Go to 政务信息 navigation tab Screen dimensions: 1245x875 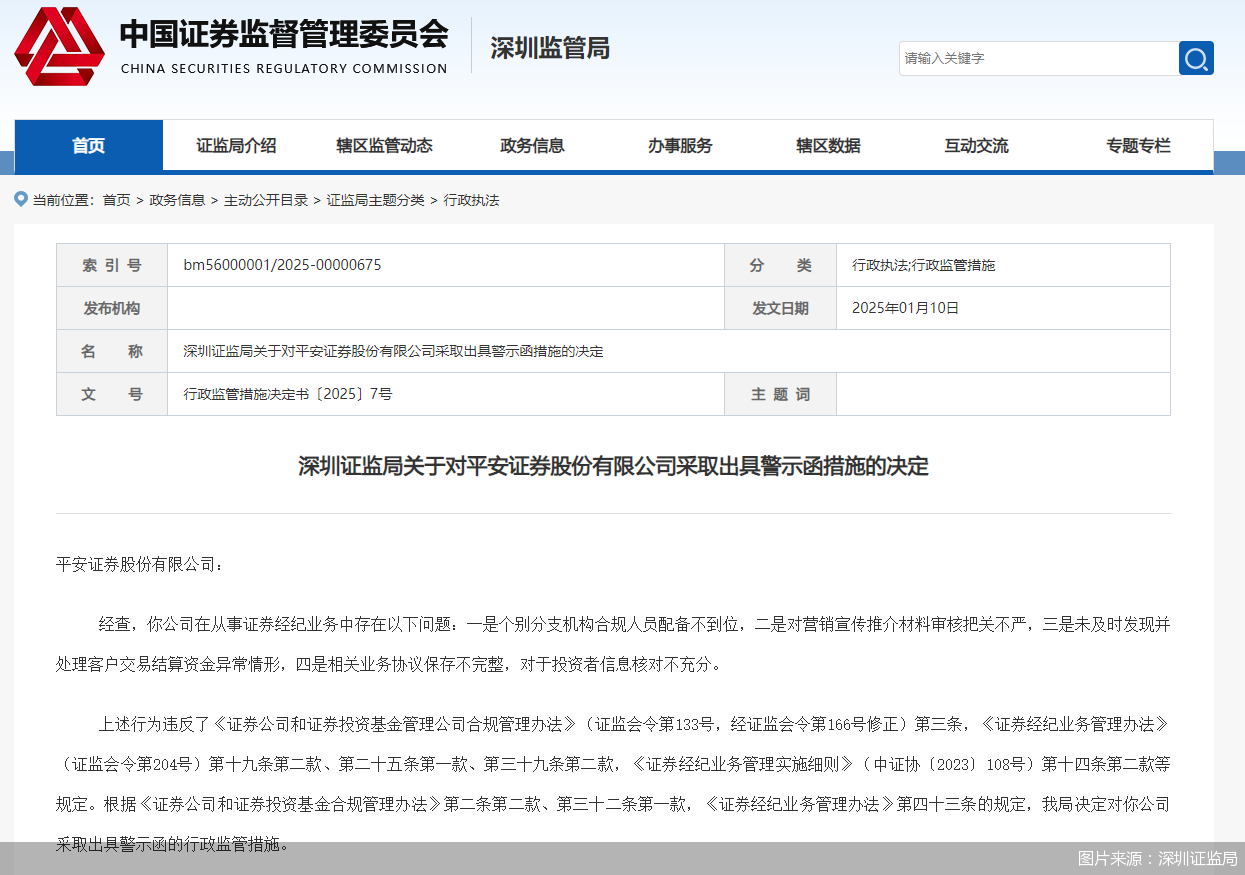coord(532,146)
